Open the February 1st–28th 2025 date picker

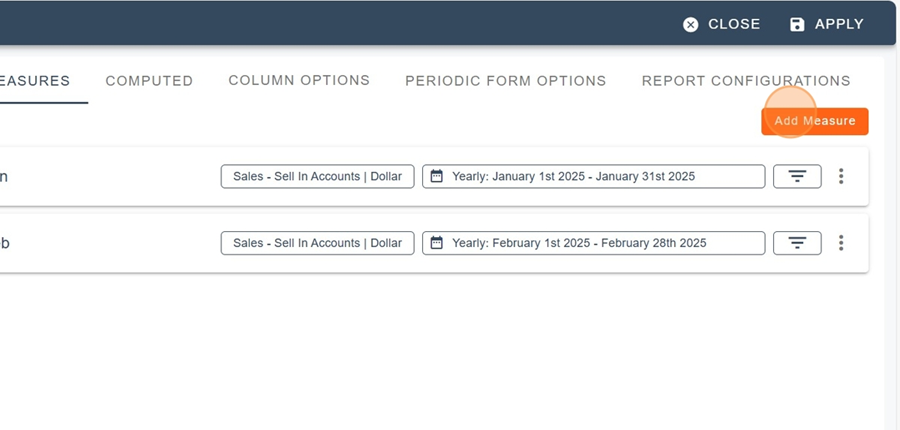pos(593,243)
